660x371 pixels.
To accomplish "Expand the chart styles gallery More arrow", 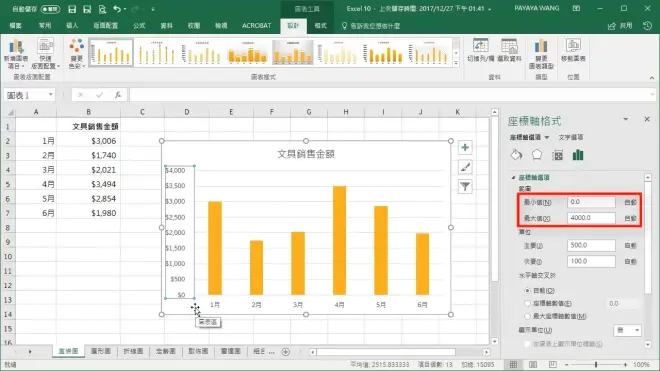I will [456, 64].
